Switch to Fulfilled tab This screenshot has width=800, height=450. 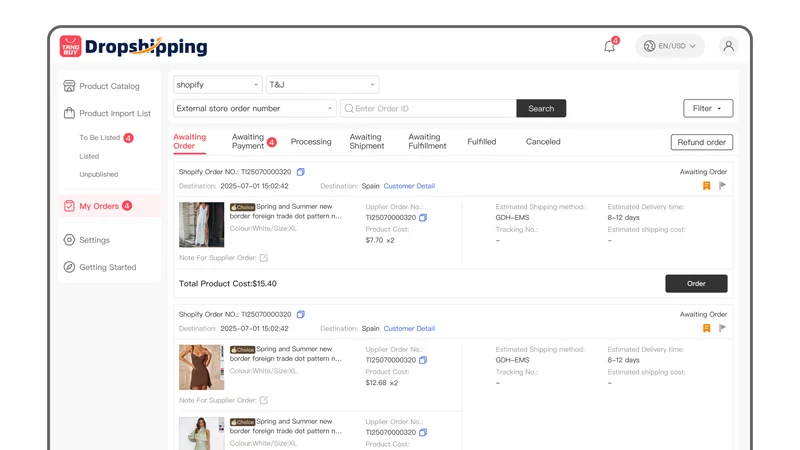pos(482,142)
